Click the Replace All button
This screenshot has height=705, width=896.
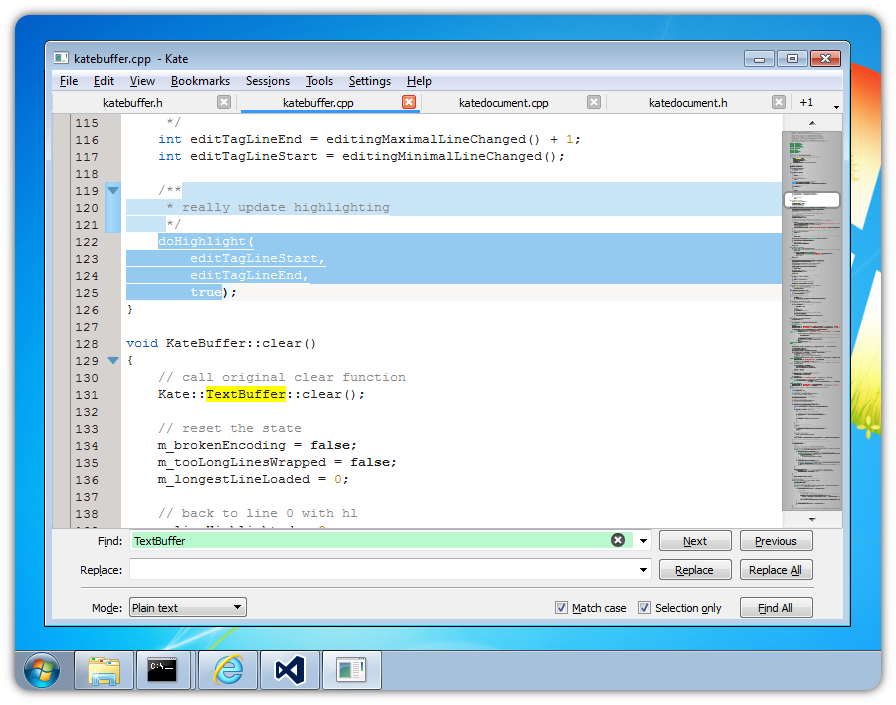click(x=775, y=570)
